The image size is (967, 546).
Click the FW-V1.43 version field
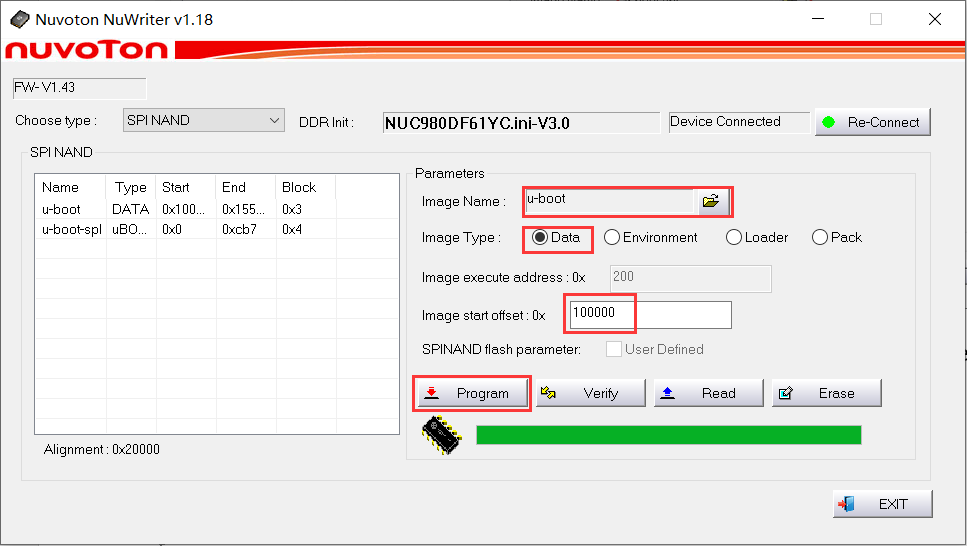[x=80, y=88]
